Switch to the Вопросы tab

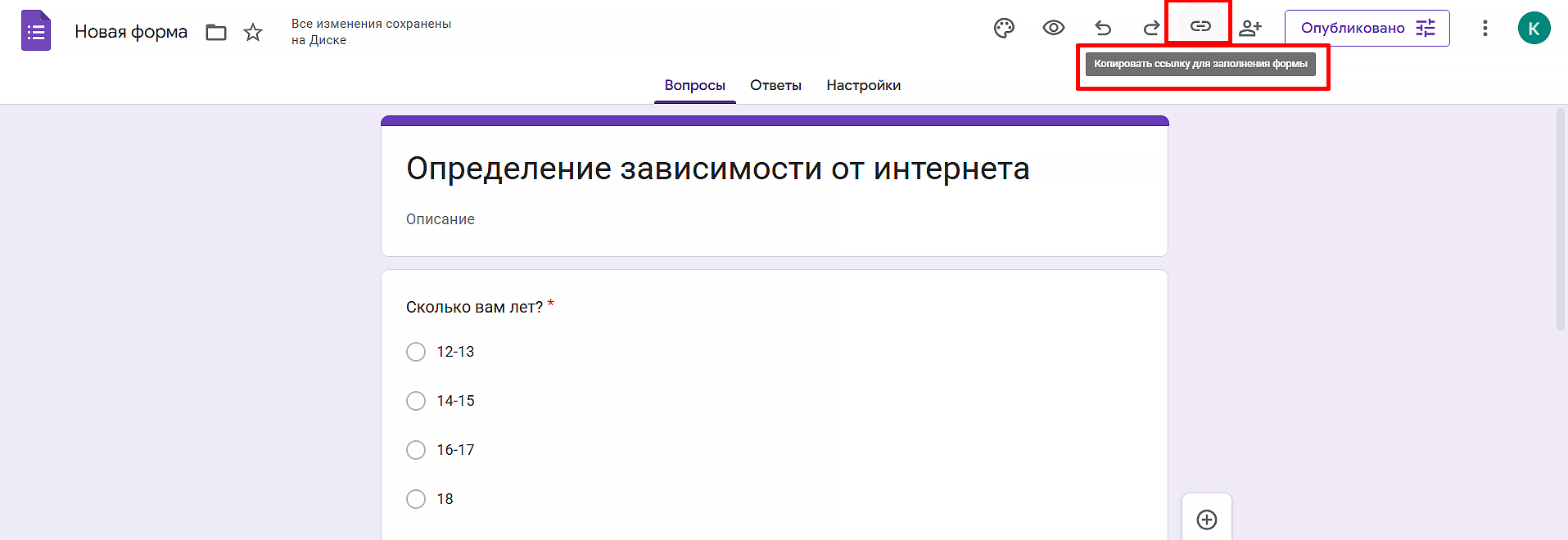tap(695, 85)
